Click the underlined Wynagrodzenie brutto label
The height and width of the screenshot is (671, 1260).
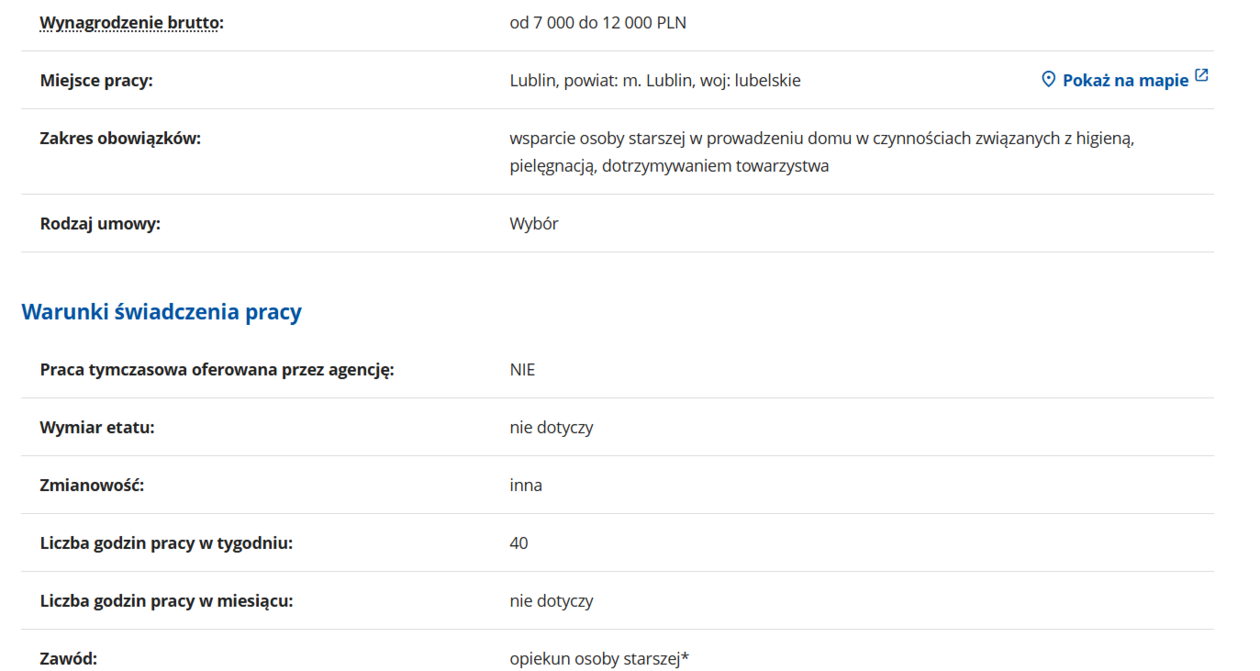point(131,22)
